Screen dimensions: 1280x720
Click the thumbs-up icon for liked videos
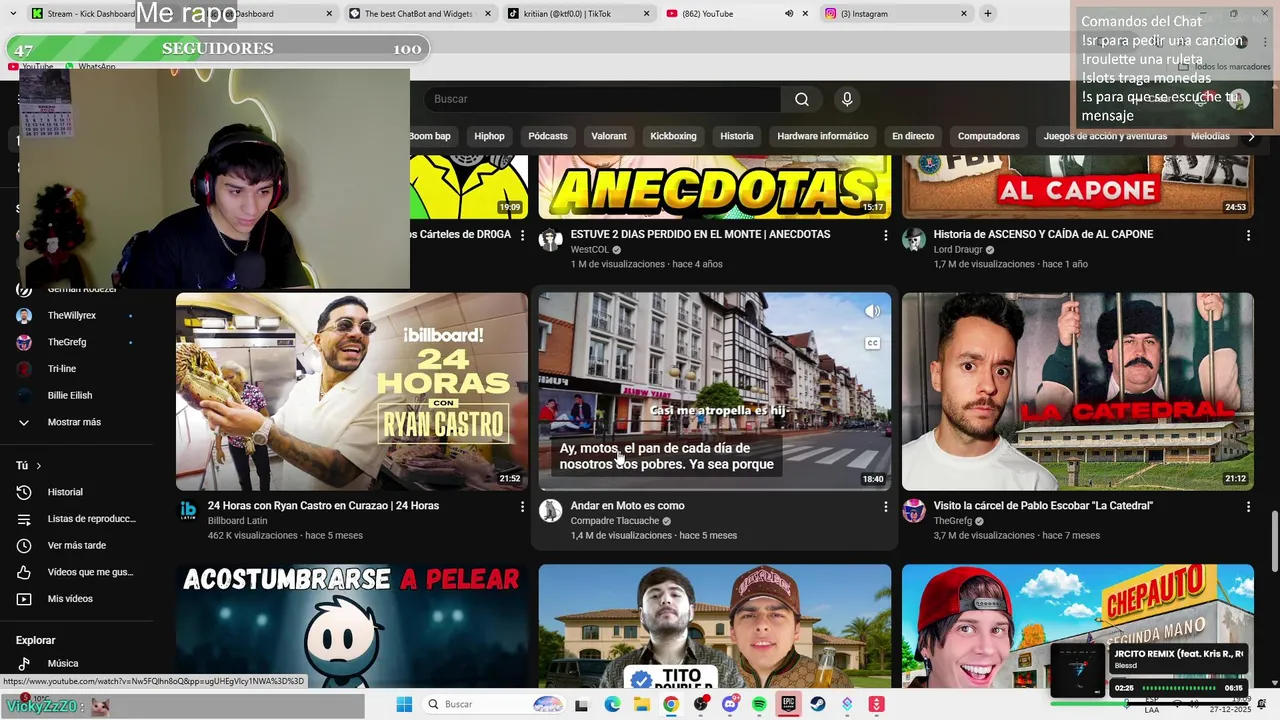pos(24,572)
